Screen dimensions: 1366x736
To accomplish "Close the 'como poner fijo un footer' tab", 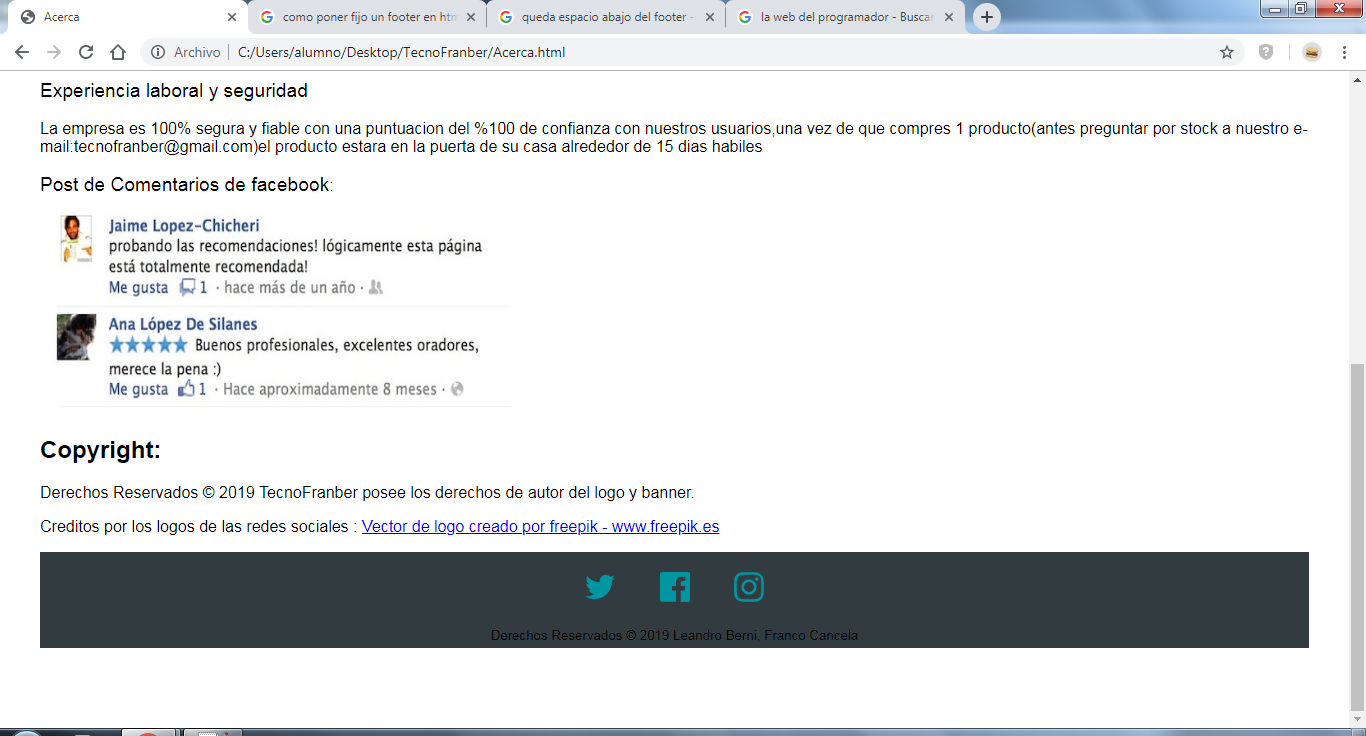I will point(471,17).
